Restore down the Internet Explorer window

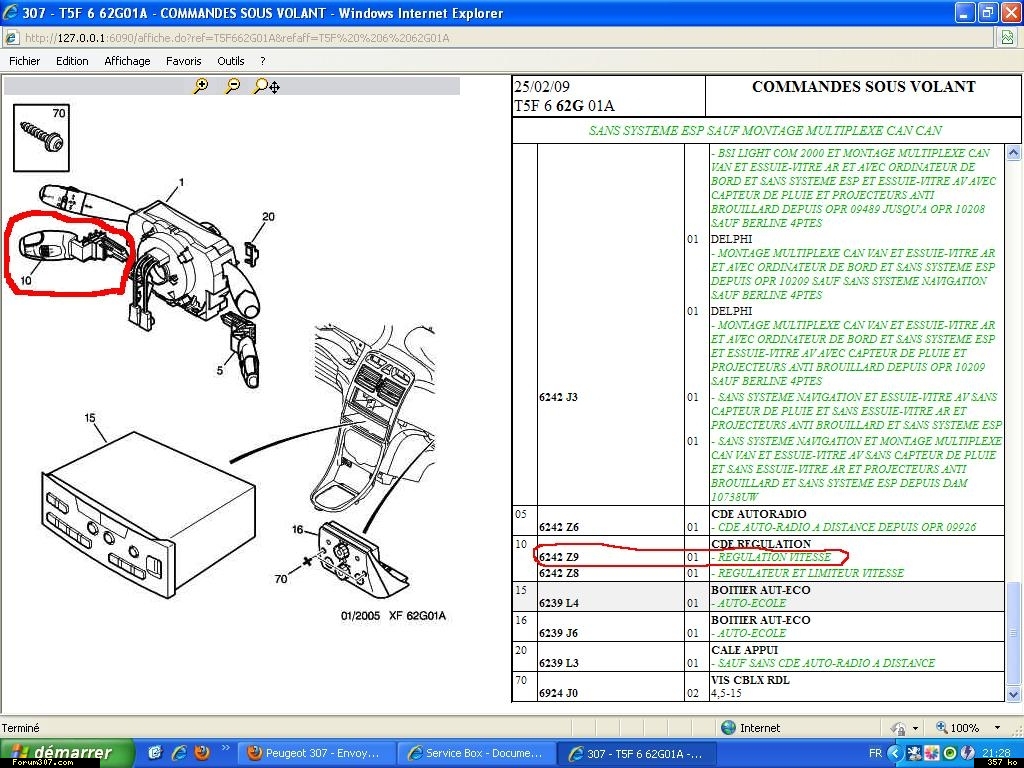[x=987, y=12]
